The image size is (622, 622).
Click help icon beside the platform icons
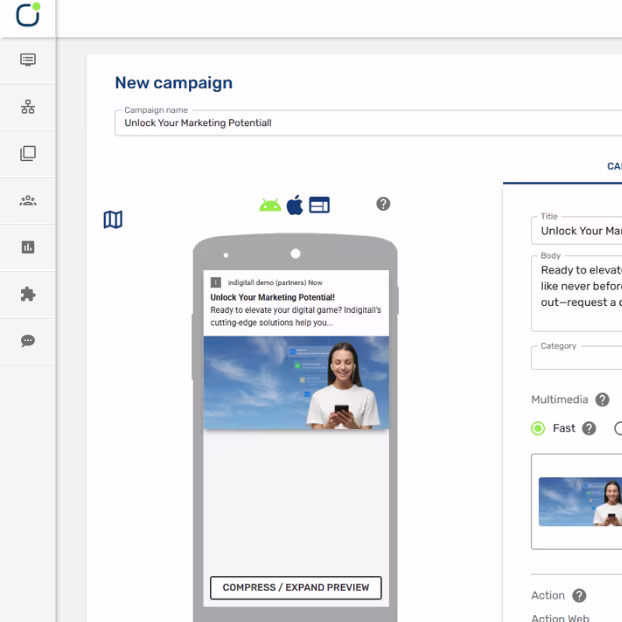click(x=383, y=204)
